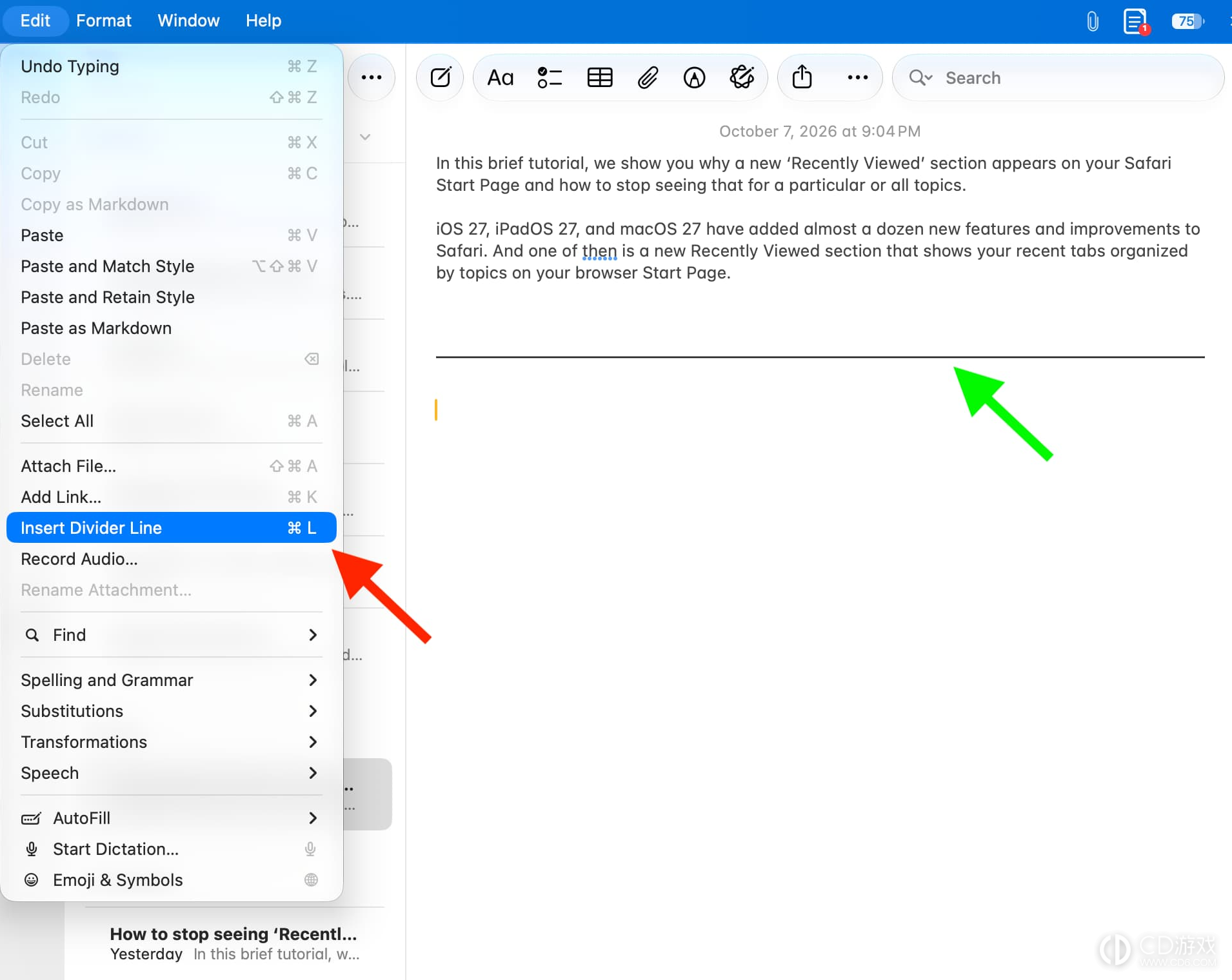Choose Paste and Retain Style
The width and height of the screenshot is (1232, 980).
[x=171, y=297]
